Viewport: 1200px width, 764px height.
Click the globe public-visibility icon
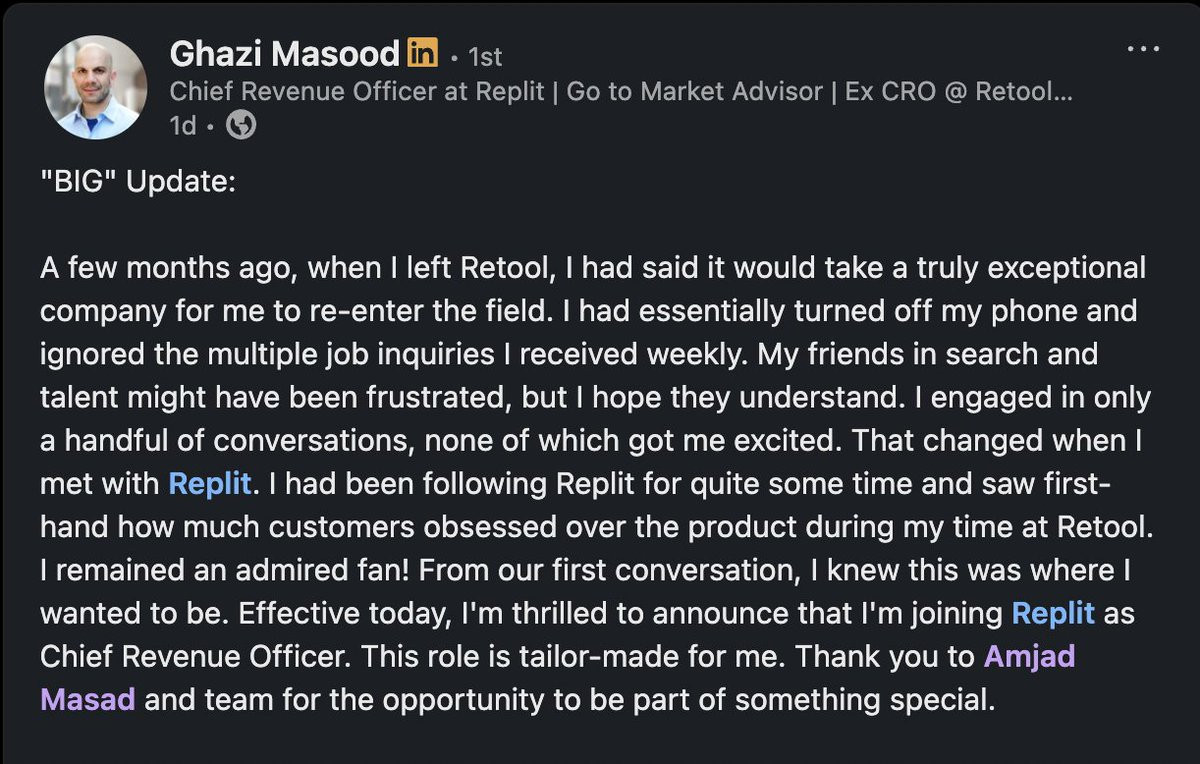(x=242, y=126)
